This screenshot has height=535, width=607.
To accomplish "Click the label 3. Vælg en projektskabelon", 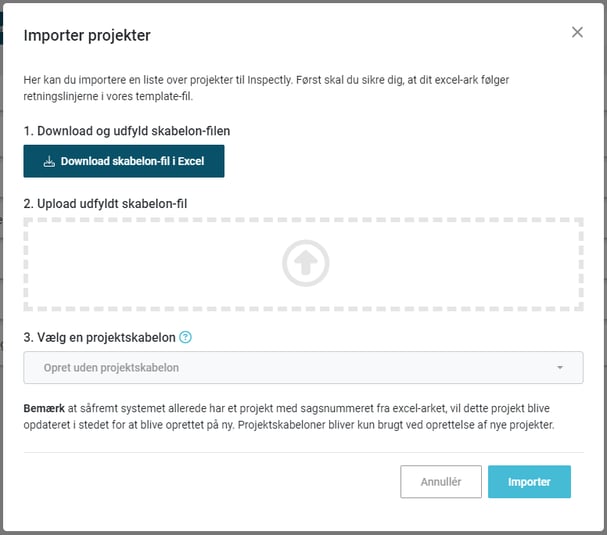I will click(x=99, y=337).
